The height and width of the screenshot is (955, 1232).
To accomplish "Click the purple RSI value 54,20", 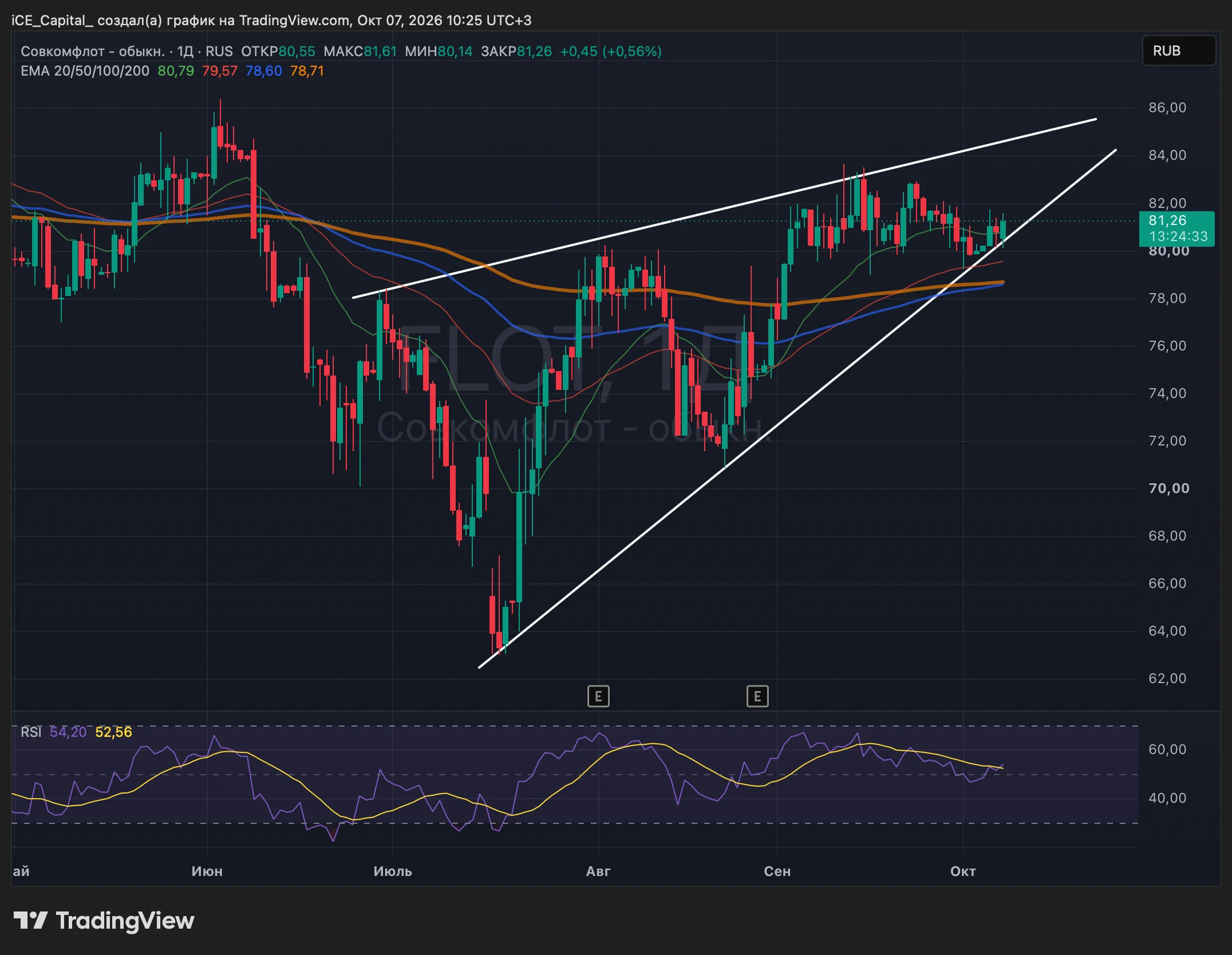I will [x=68, y=732].
